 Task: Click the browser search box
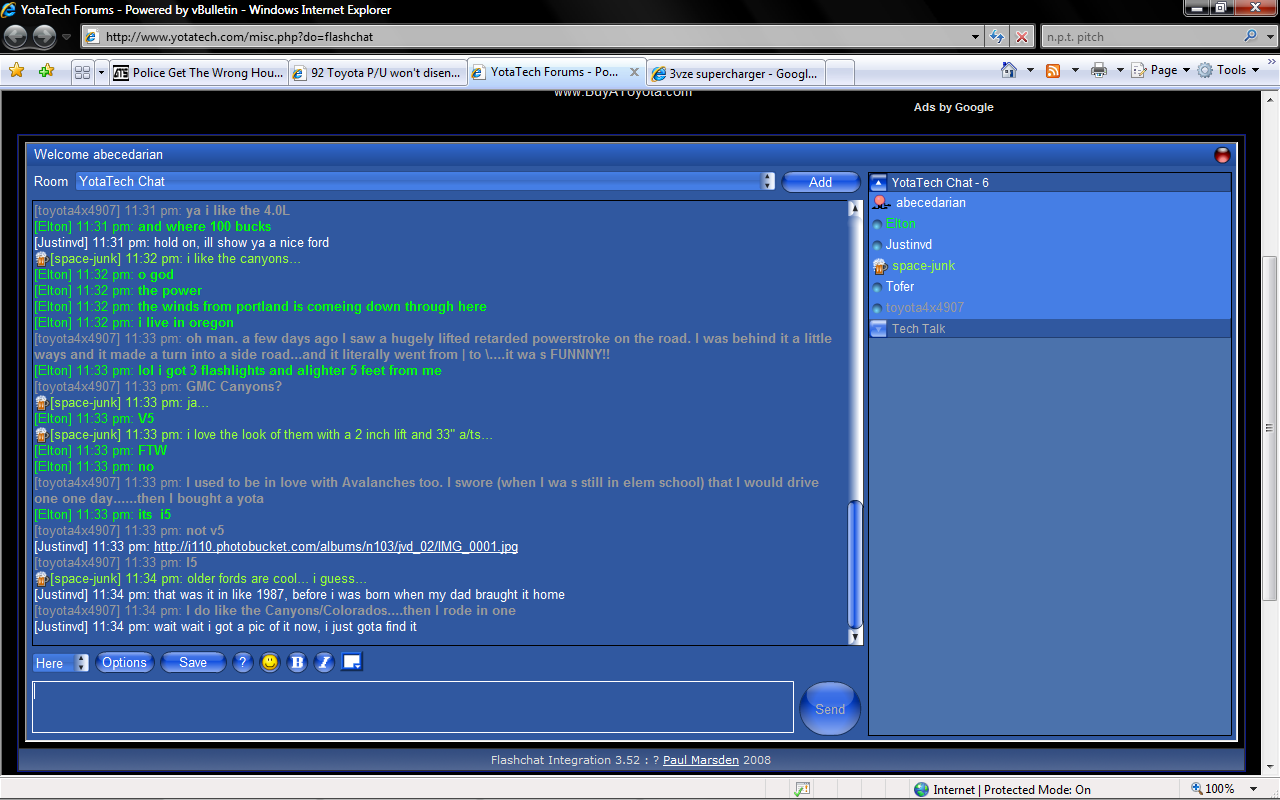click(x=1142, y=37)
